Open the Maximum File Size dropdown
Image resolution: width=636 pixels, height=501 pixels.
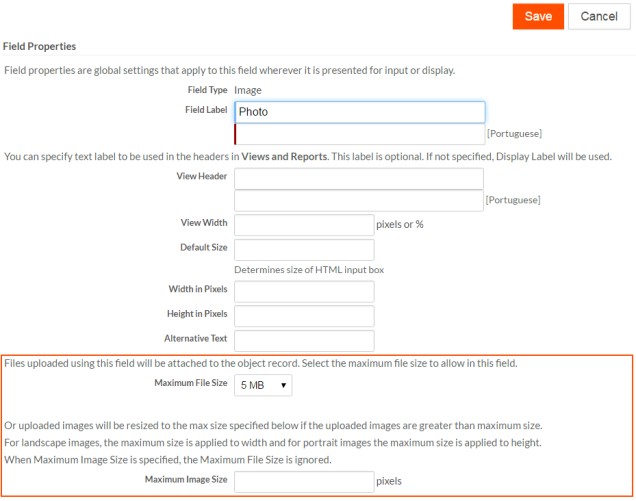[x=264, y=384]
